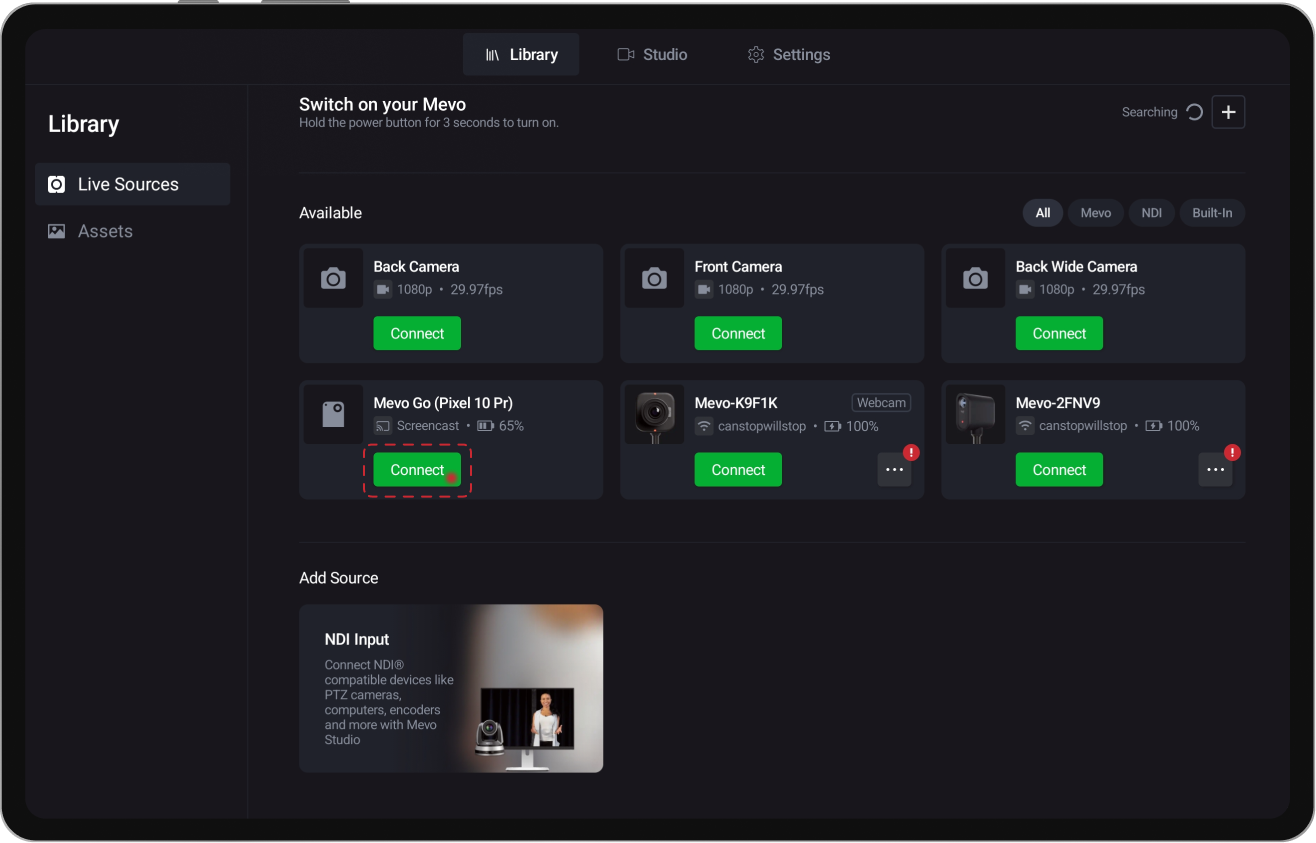Open the Mevo-K9F1K overflow menu
Image resolution: width=1316 pixels, height=843 pixels.
894,469
